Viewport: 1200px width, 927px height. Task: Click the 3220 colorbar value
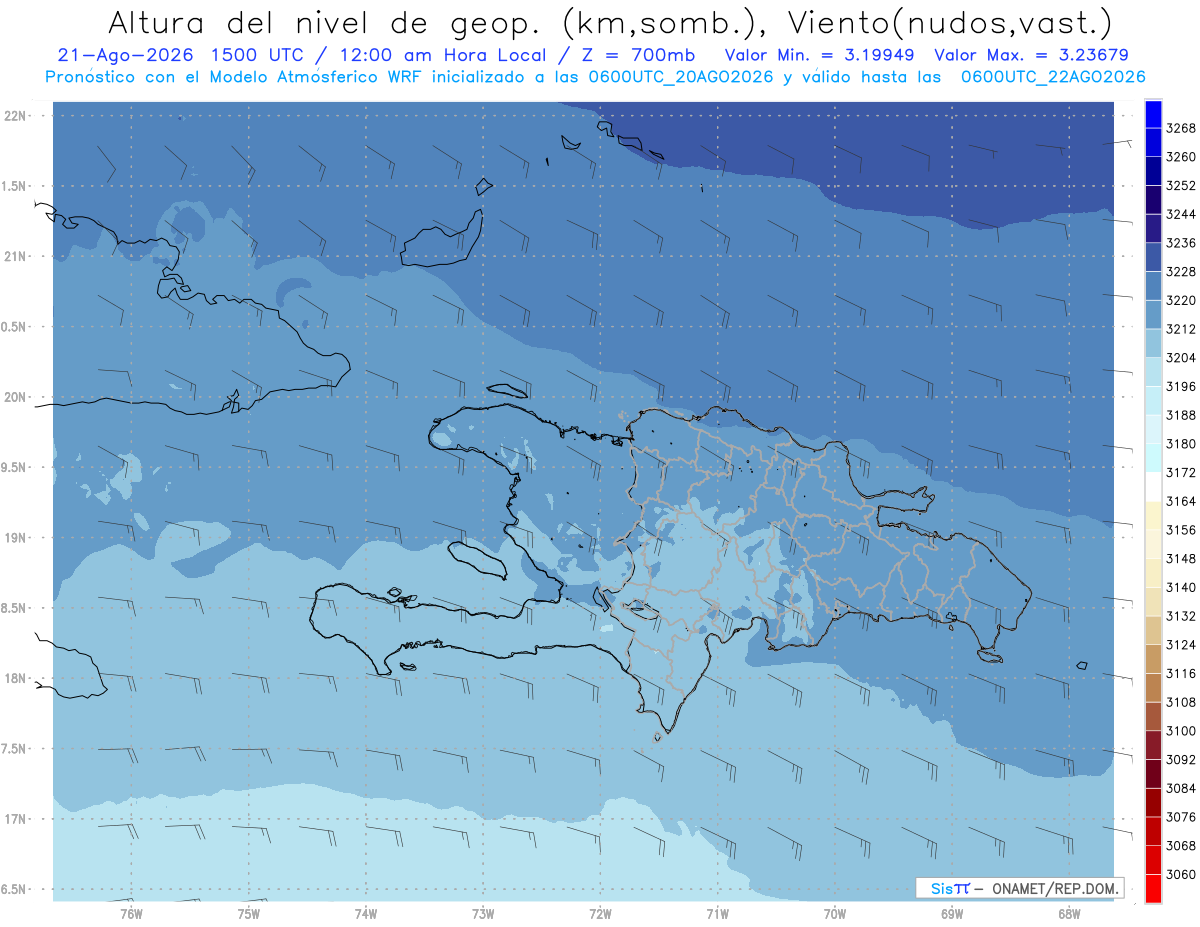coord(1181,300)
